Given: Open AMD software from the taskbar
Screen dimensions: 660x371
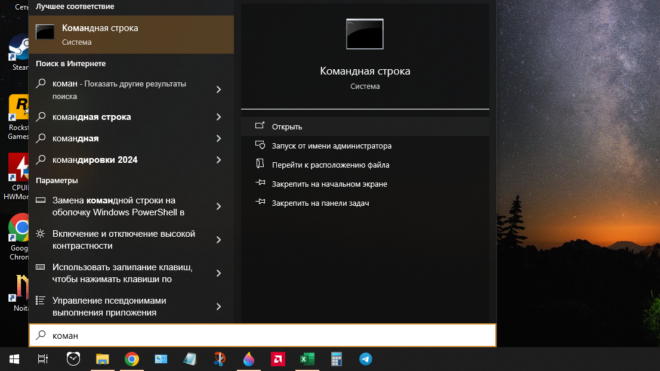Looking at the screenshot, I should [x=278, y=359].
